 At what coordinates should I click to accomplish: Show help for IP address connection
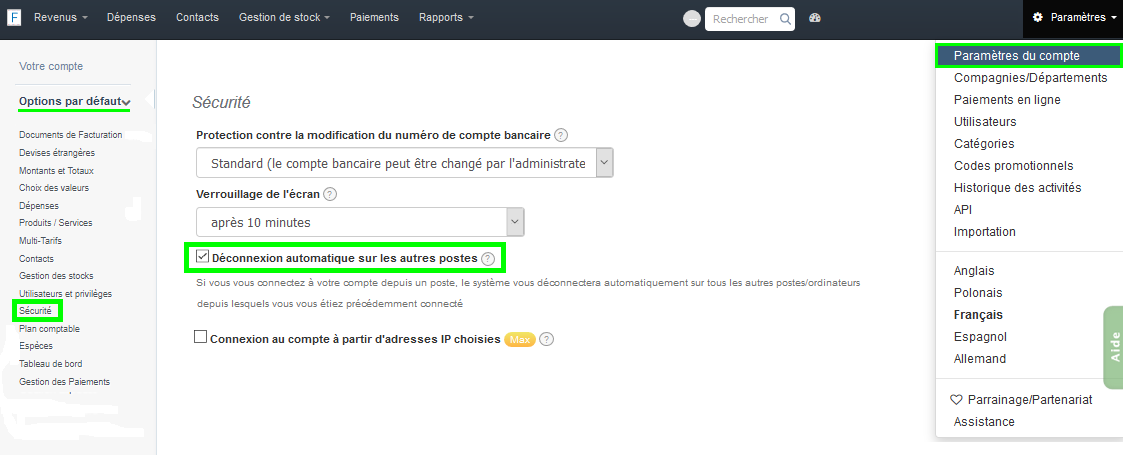[x=546, y=340]
